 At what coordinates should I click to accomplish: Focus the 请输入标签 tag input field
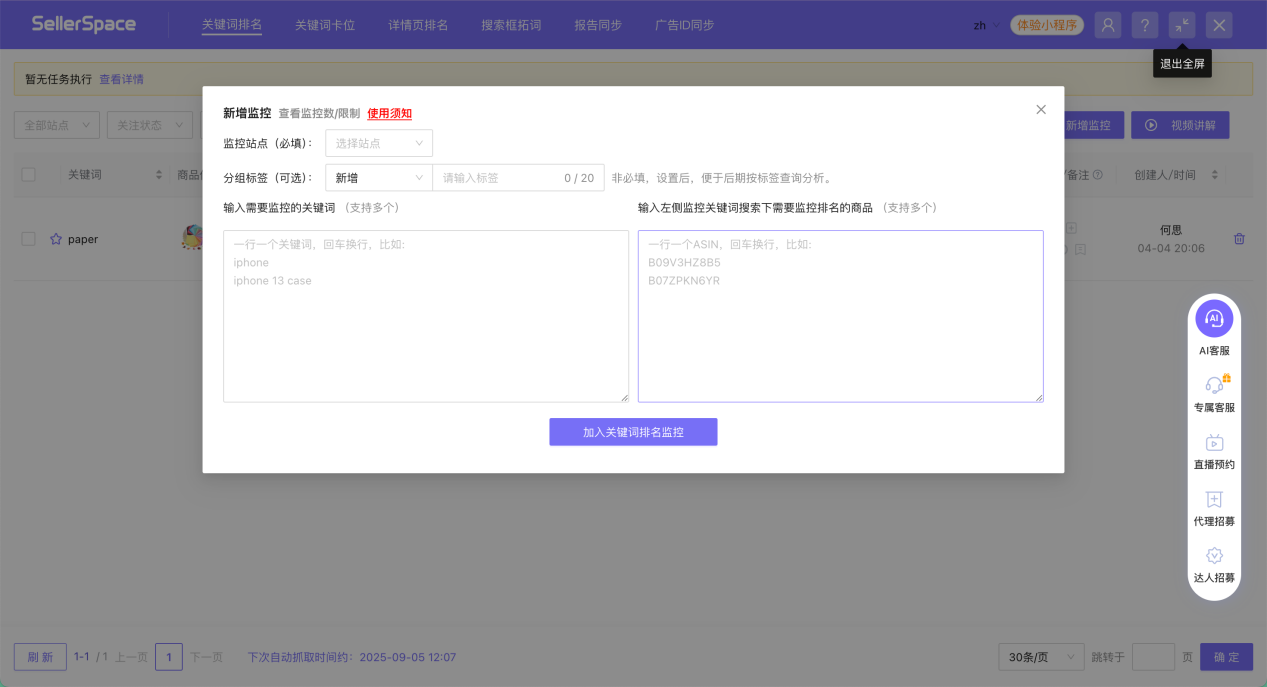click(x=518, y=178)
